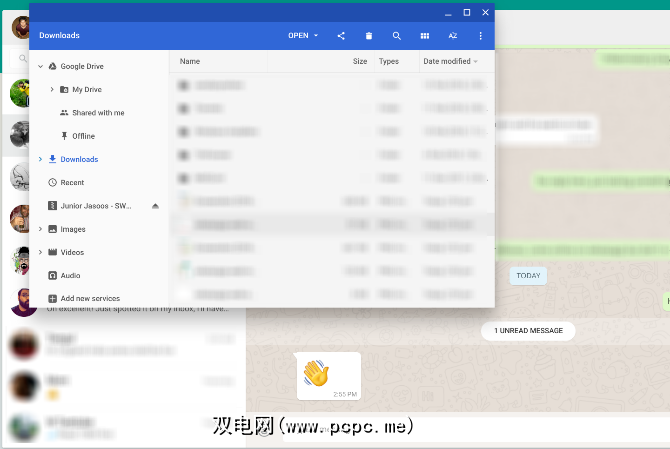The image size is (670, 449).
Task: Open the Images category
Action: (73, 229)
